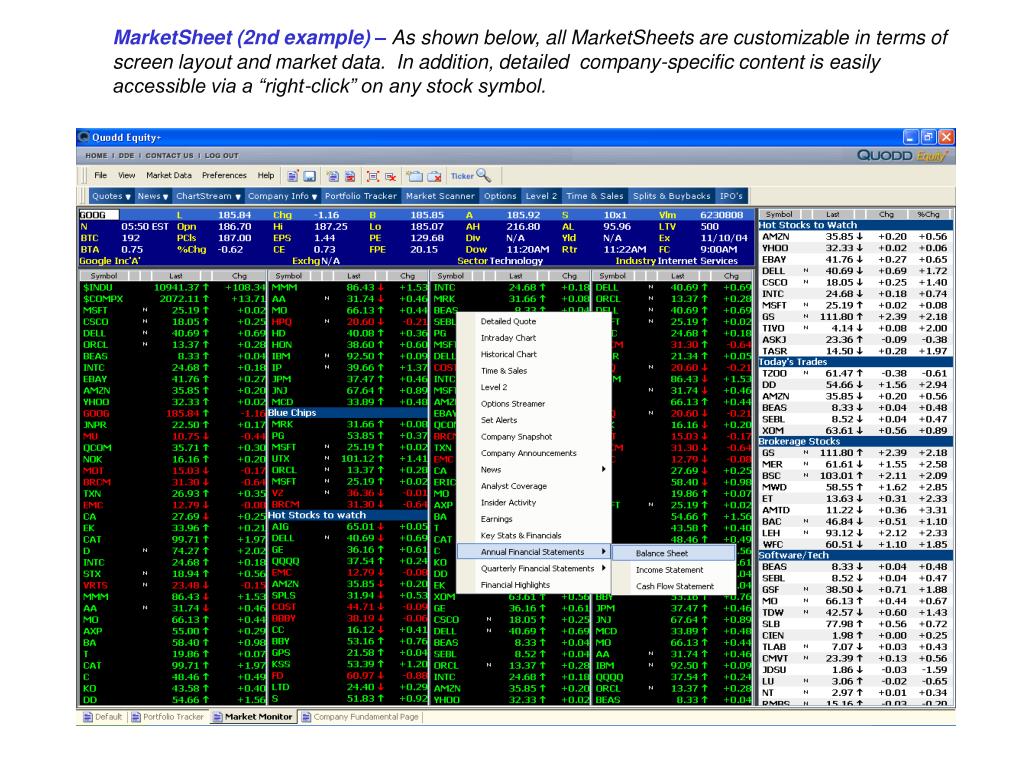Switch to Company Fundamental Page tab
This screenshot has height=768, width=1024.
tap(360, 716)
